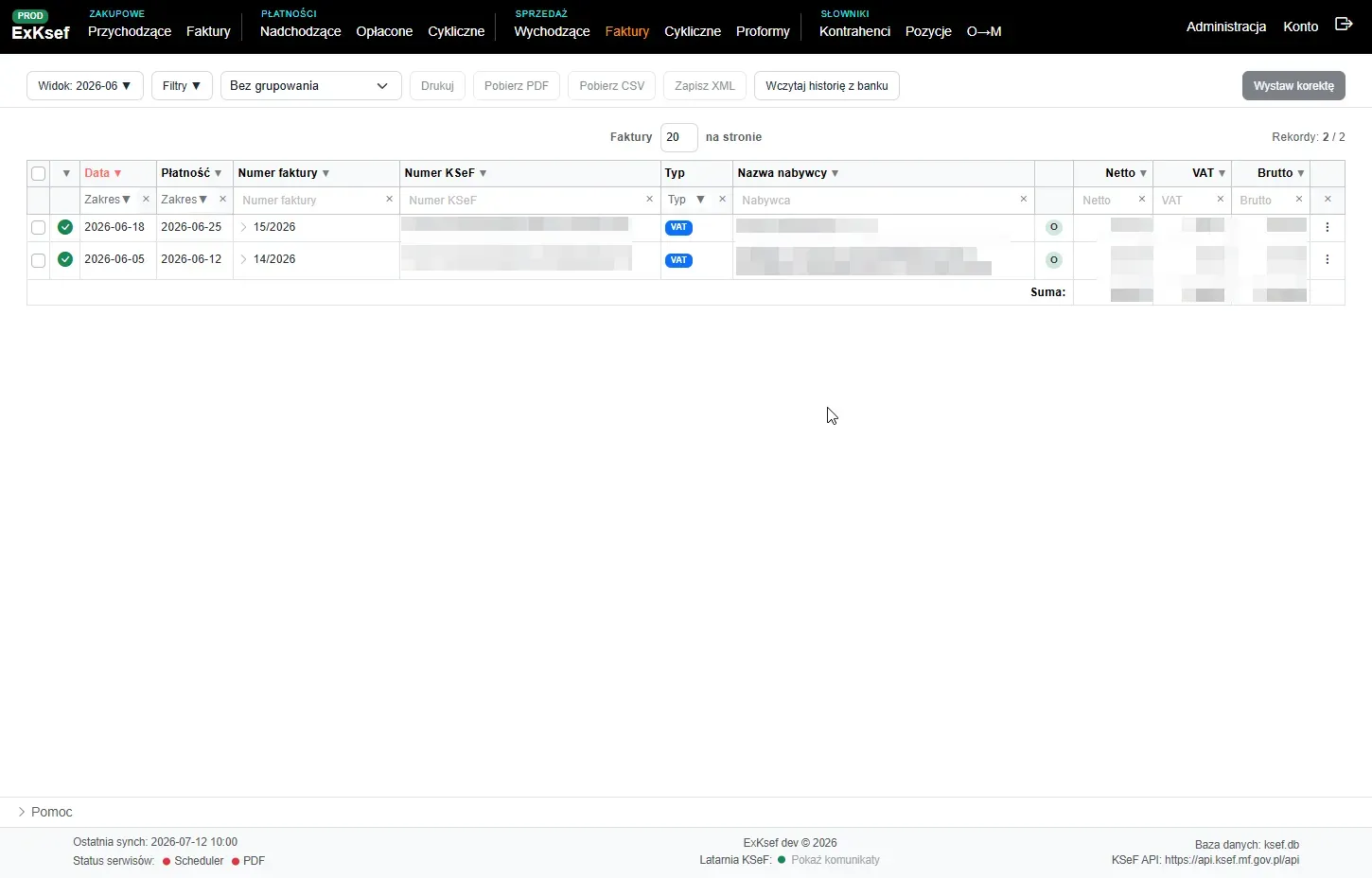
Task: Click green status check for invoice 15/2026
Action: click(x=65, y=227)
